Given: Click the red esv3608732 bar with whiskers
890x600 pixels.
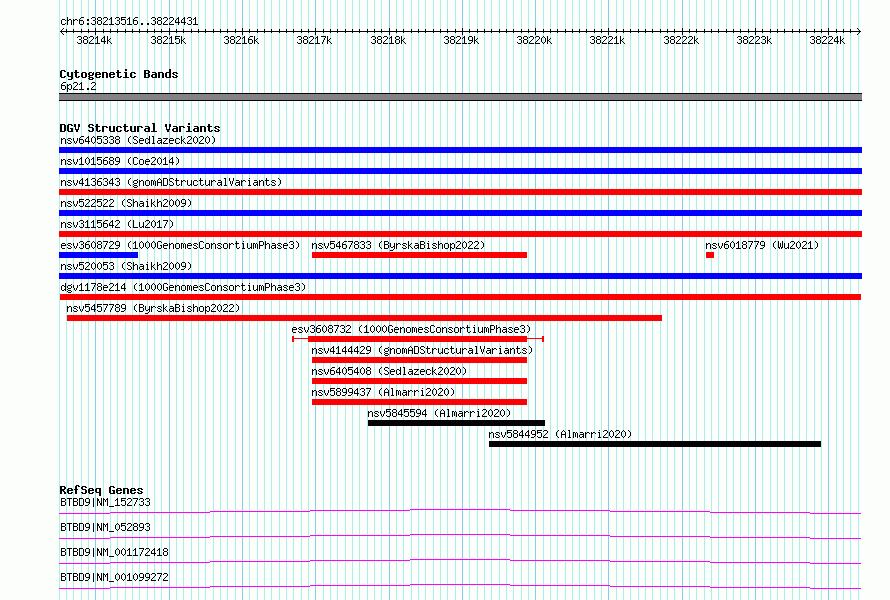Looking at the screenshot, I should (418, 339).
